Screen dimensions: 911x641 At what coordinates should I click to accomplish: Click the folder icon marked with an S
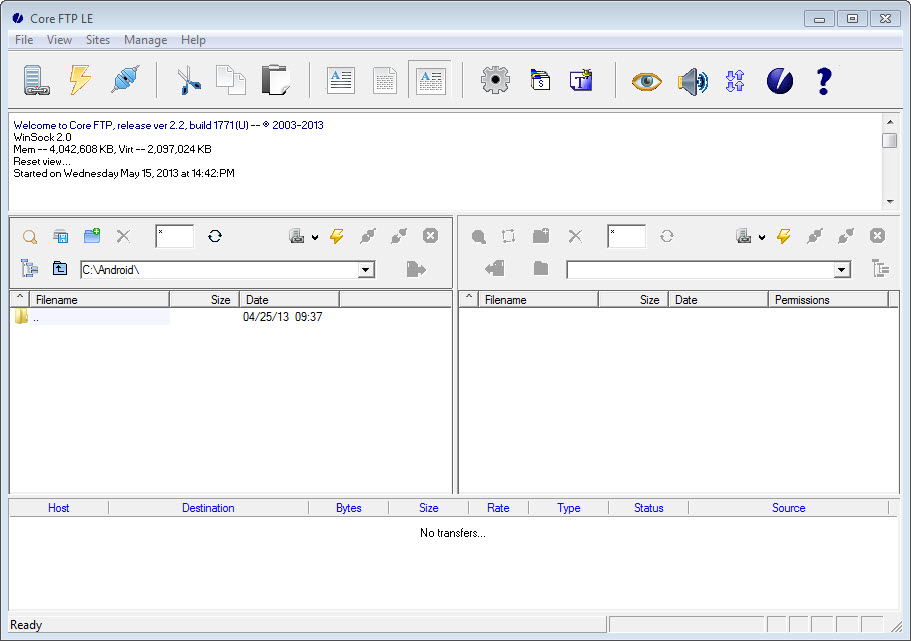coord(540,80)
